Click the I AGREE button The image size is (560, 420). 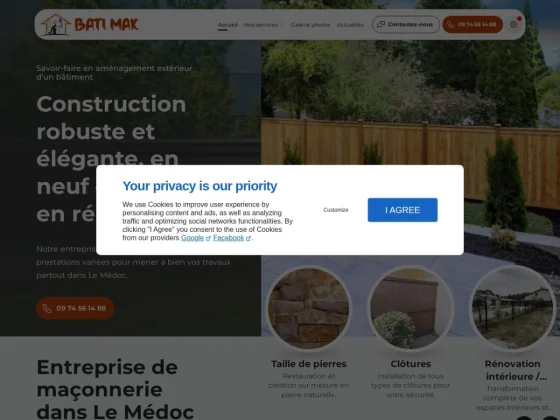point(402,210)
